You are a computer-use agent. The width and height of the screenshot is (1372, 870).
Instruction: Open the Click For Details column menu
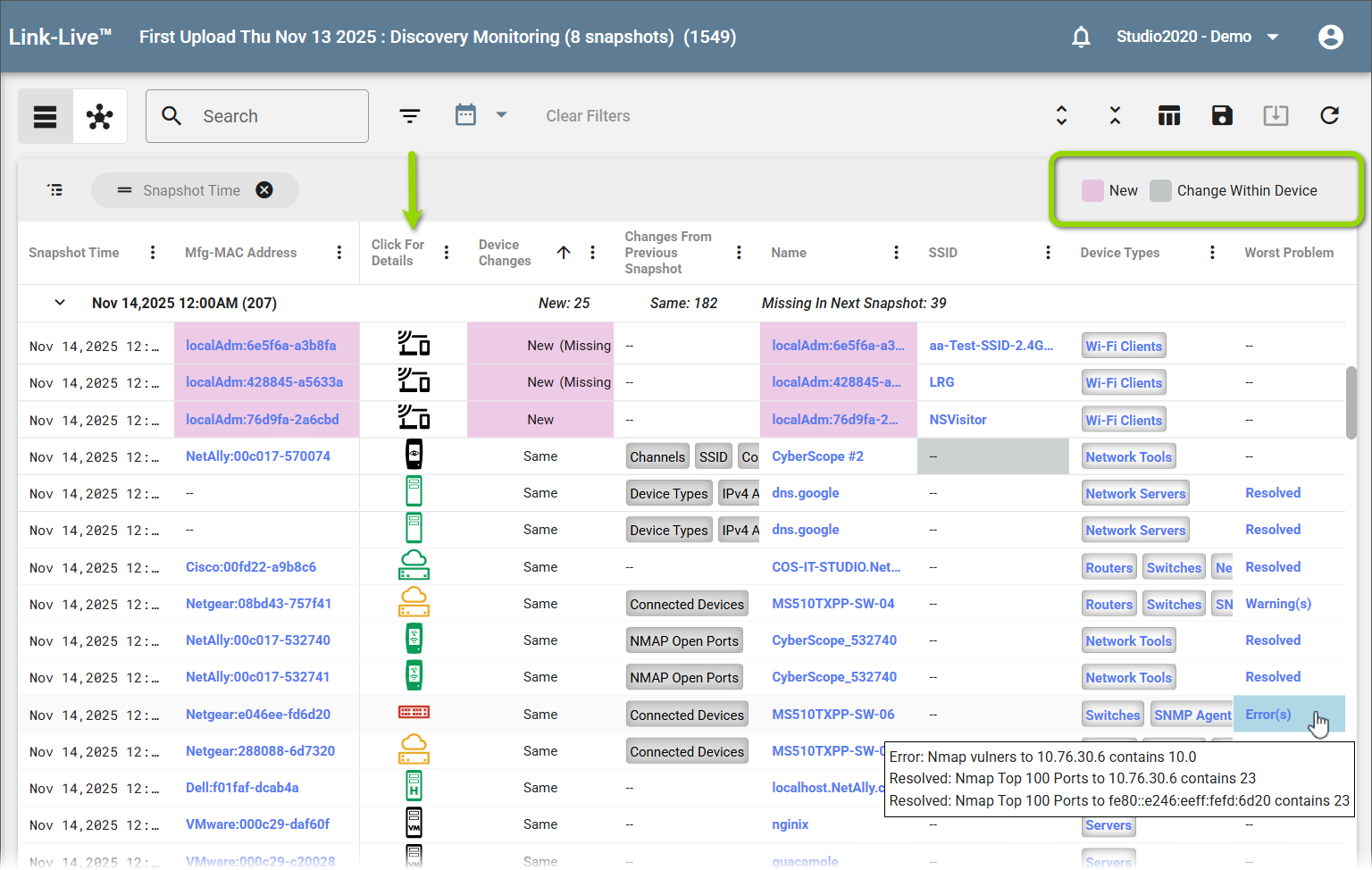(447, 253)
